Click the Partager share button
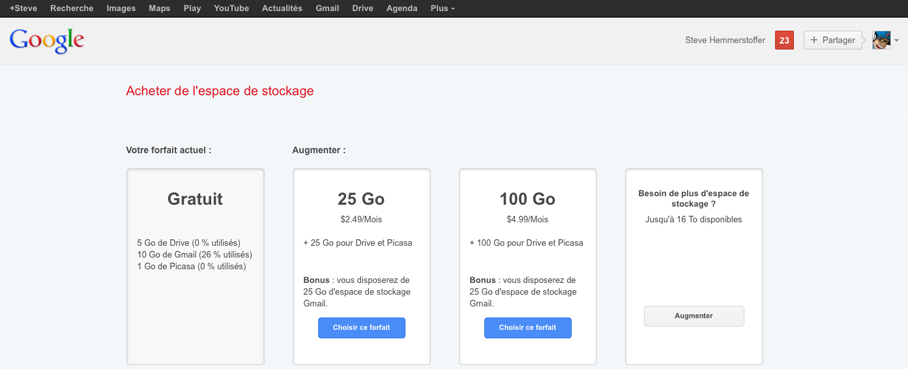908x369 pixels. (x=833, y=41)
